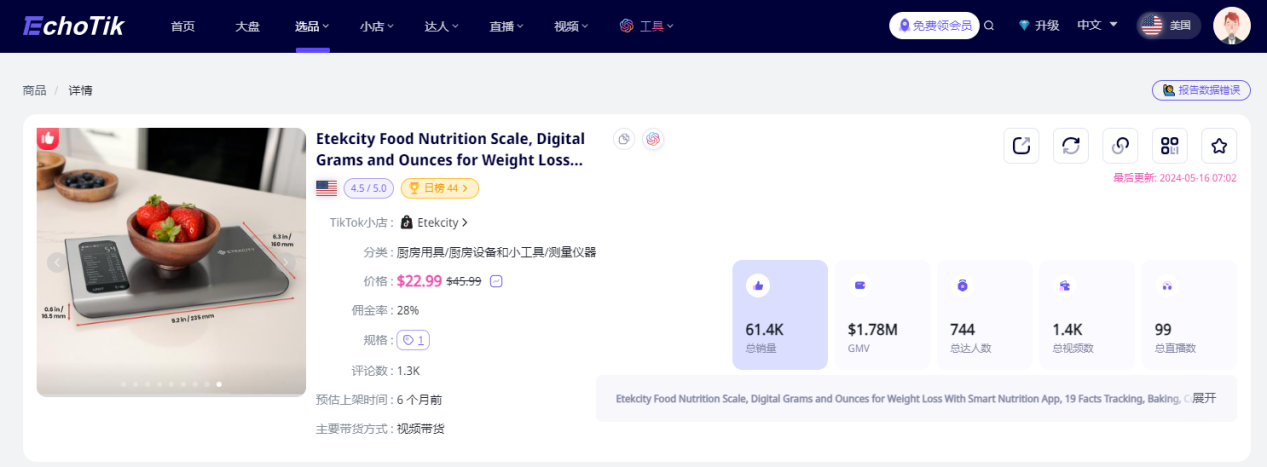
Task: Expand the 工具 tools menu
Action: (x=647, y=26)
